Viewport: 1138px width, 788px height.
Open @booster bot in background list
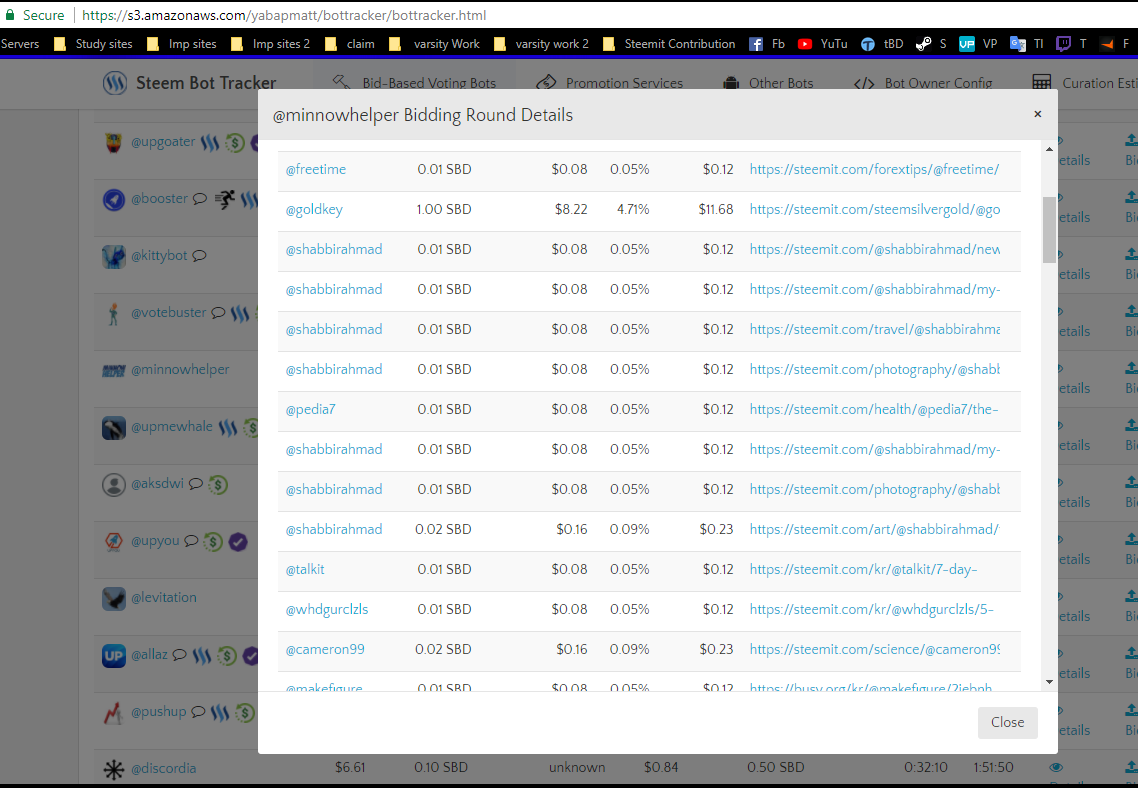(159, 198)
